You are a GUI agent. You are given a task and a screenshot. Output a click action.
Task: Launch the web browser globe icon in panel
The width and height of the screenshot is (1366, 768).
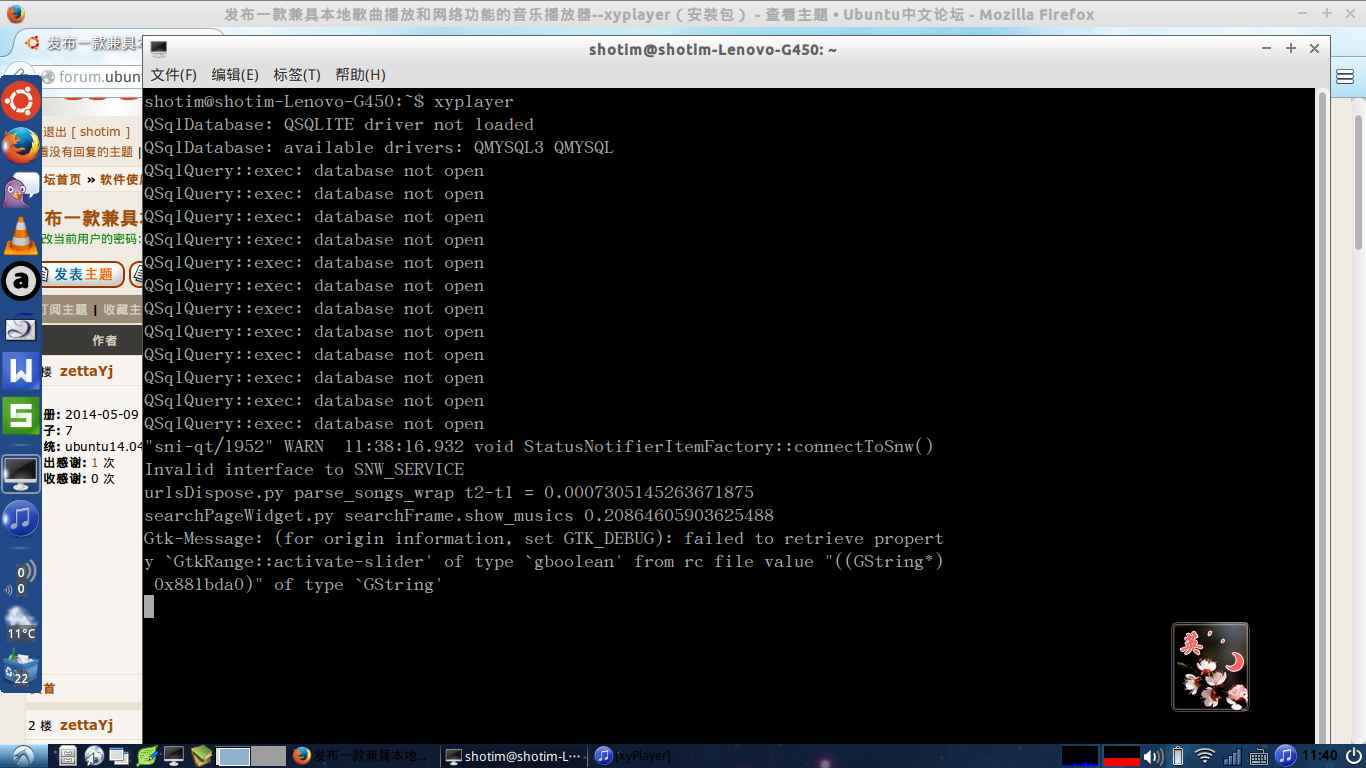(x=94, y=756)
